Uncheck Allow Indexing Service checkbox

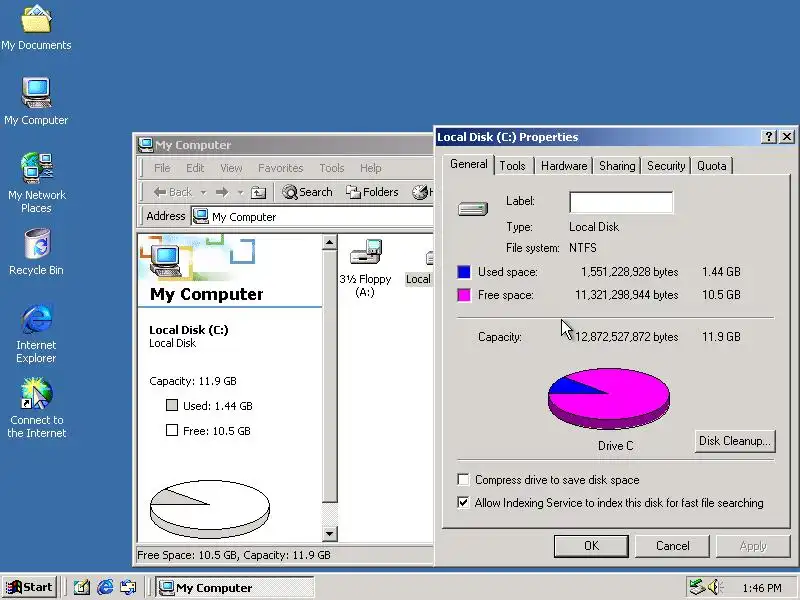[463, 503]
